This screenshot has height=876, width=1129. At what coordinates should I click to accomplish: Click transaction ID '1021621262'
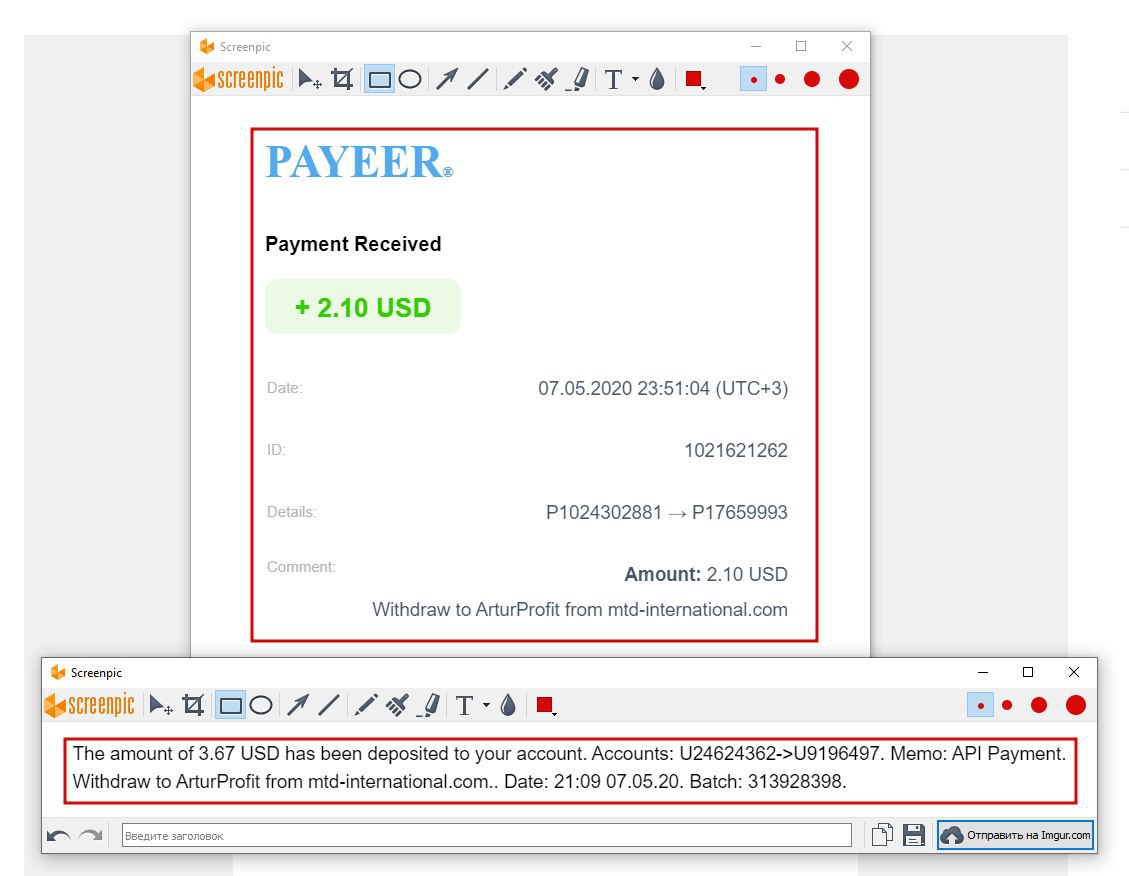pyautogui.click(x=736, y=451)
